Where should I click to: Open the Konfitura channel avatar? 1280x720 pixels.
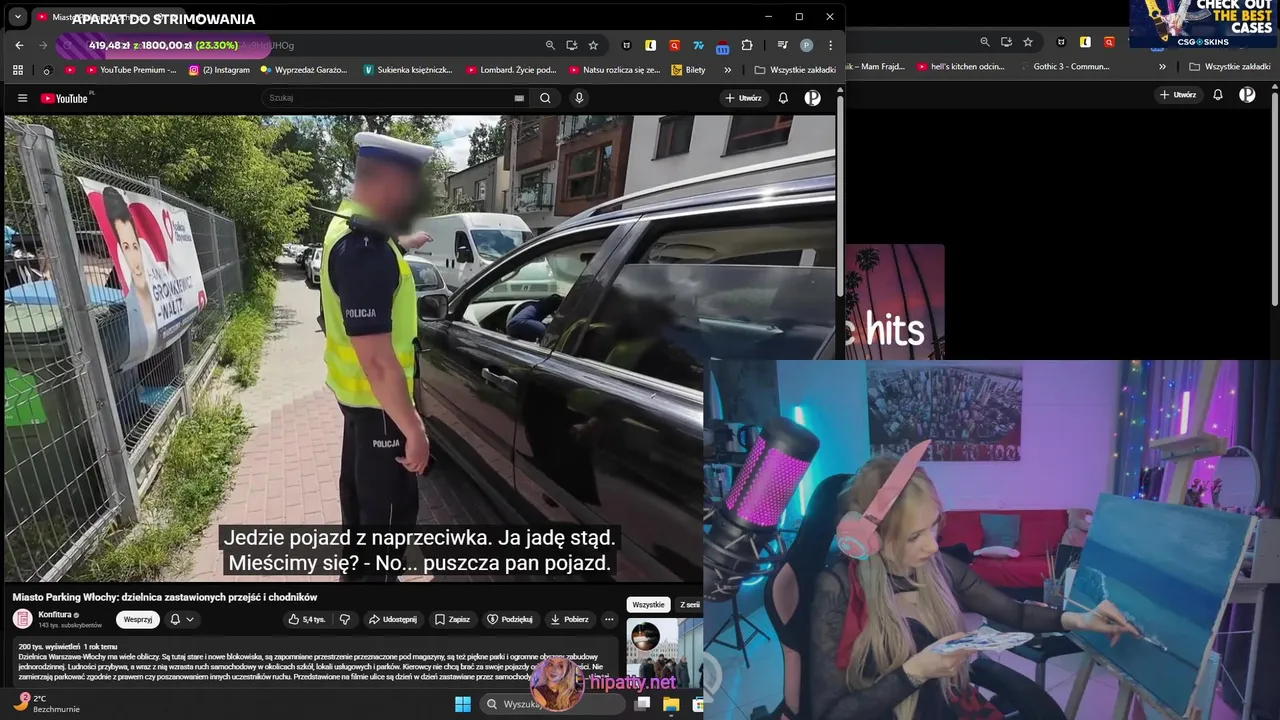pyautogui.click(x=22, y=619)
